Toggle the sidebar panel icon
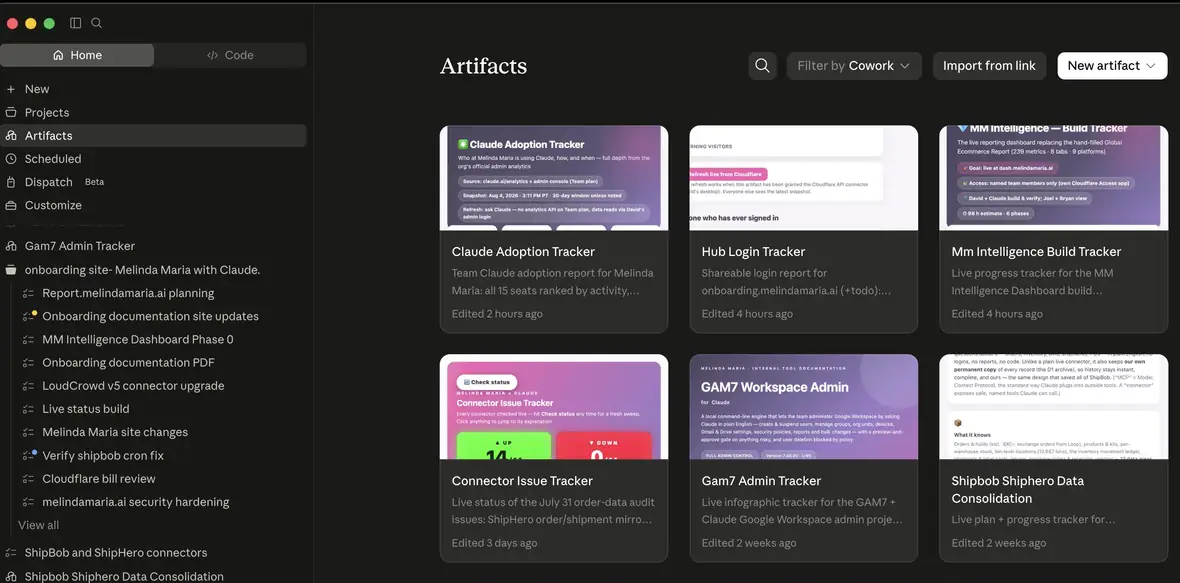Viewport: 1180px width, 583px height. point(75,23)
